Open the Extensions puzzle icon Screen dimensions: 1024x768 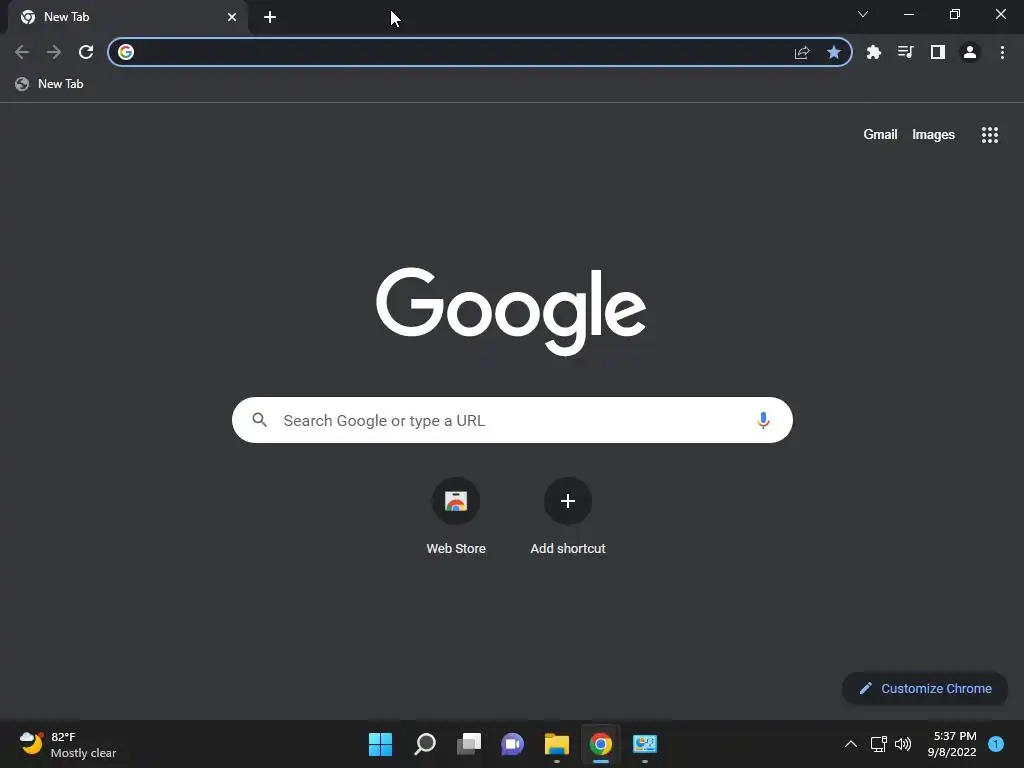tap(873, 52)
